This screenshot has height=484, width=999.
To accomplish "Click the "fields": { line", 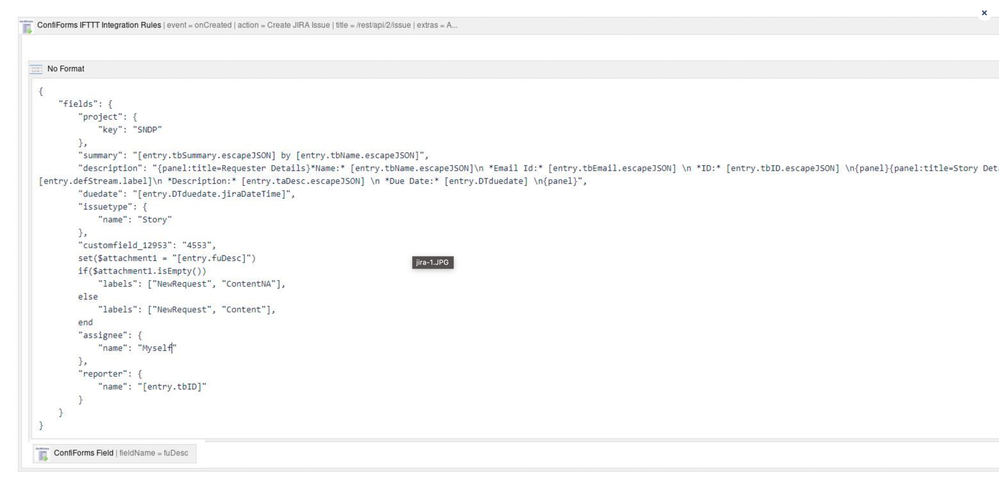I will (x=85, y=104).
